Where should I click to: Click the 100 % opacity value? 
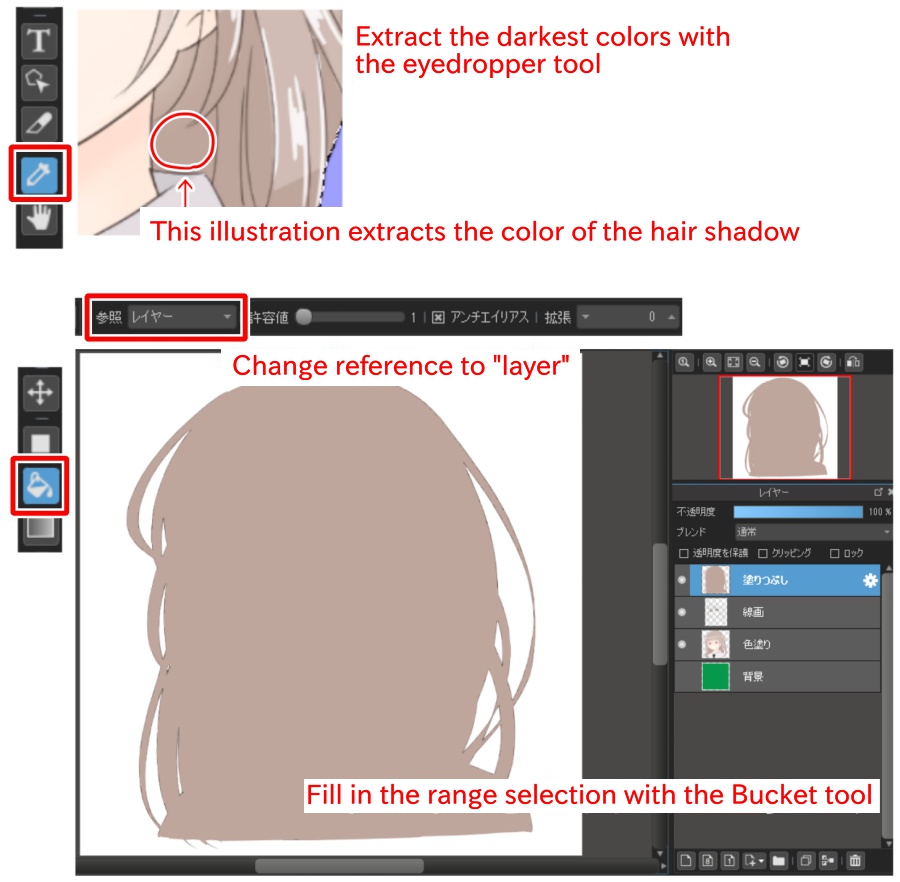(879, 512)
